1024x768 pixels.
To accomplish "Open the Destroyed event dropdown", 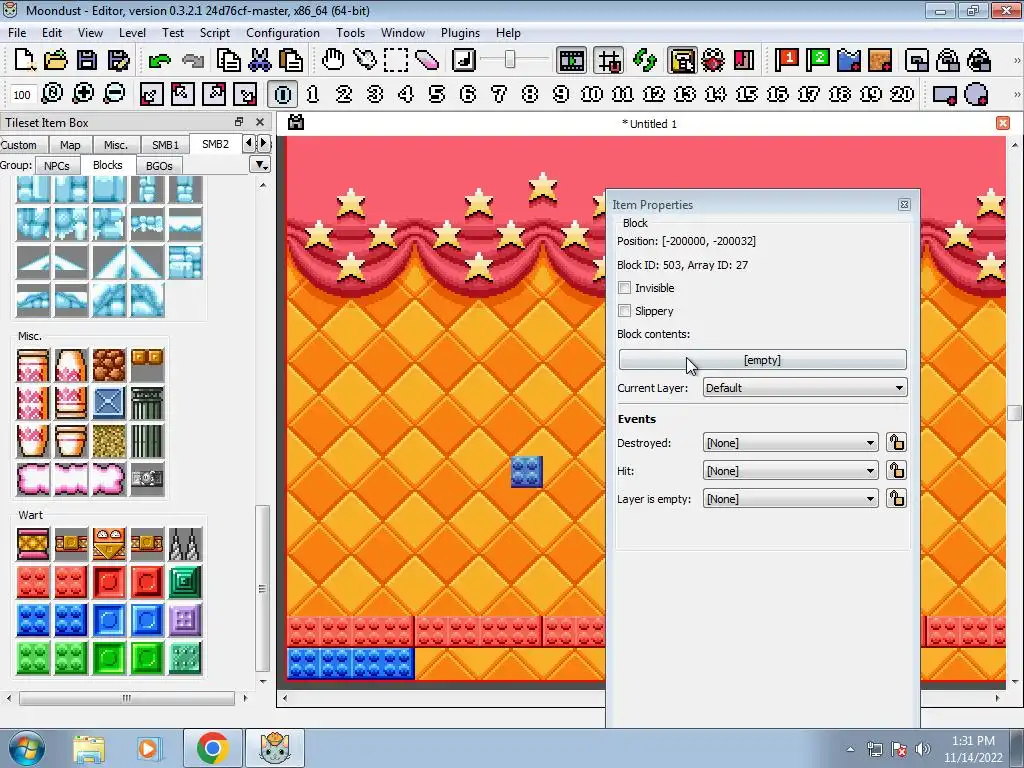I will pyautogui.click(x=790, y=443).
